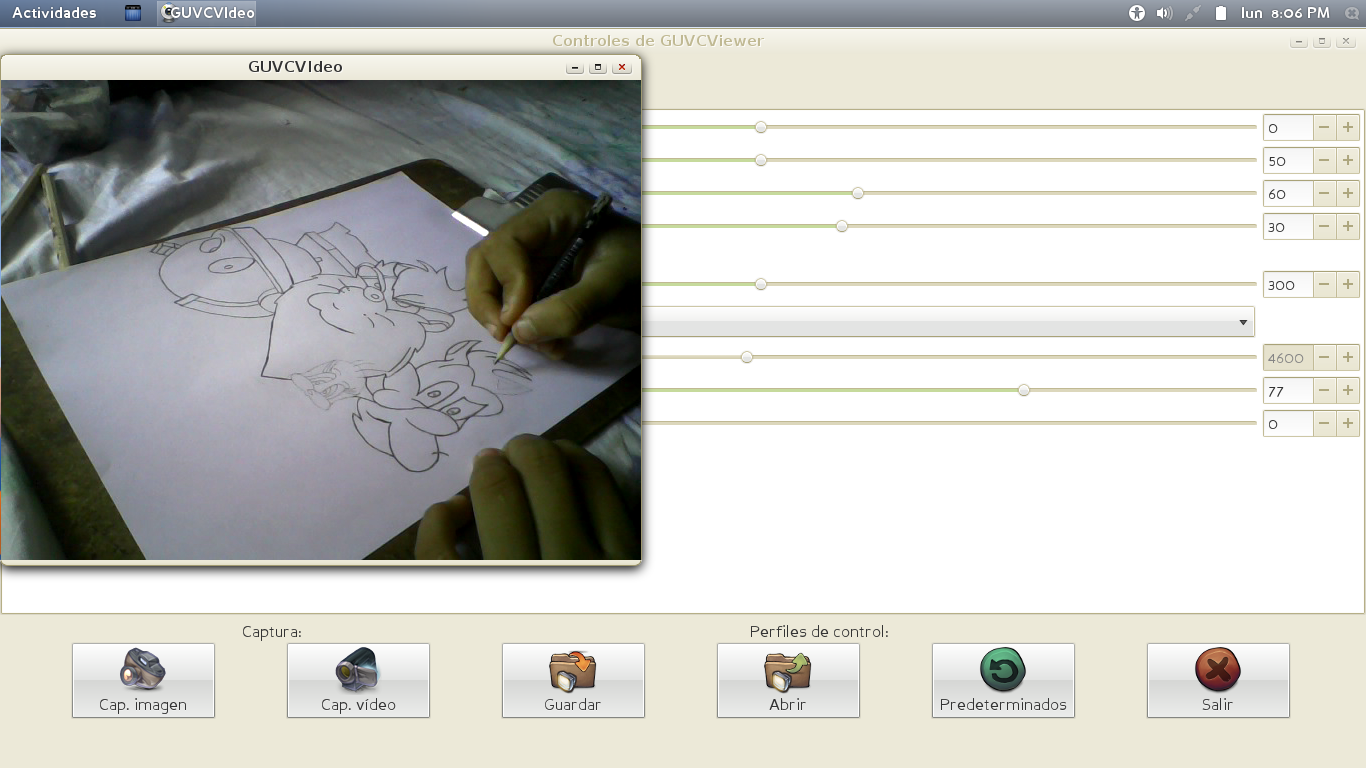The height and width of the screenshot is (768, 1366).
Task: Open the device control combo box dropdown
Action: point(1243,321)
